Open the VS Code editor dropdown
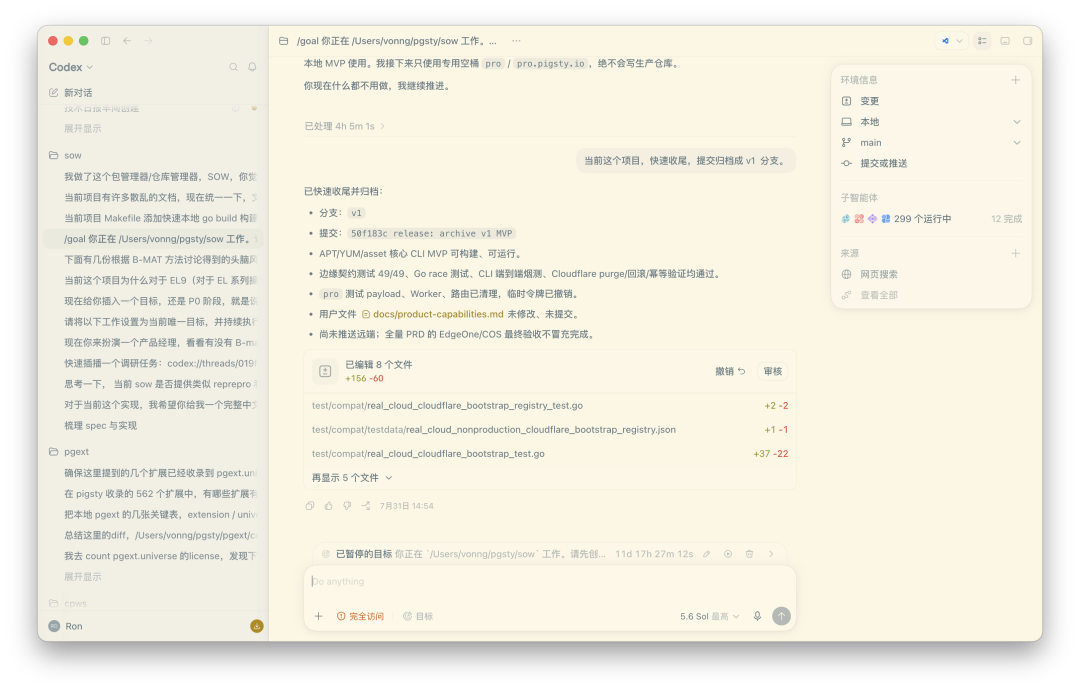The height and width of the screenshot is (691, 1080). (952, 41)
